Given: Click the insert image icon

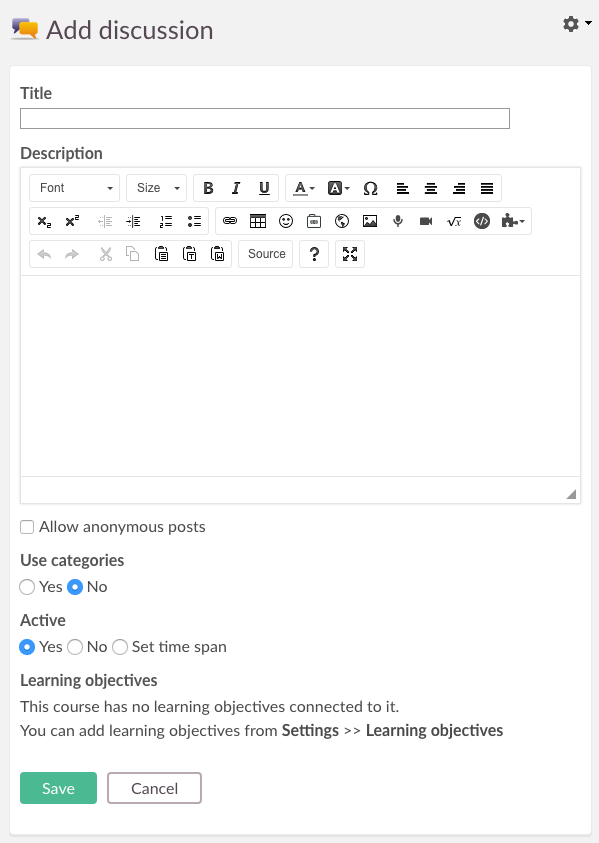Looking at the screenshot, I should 370,221.
